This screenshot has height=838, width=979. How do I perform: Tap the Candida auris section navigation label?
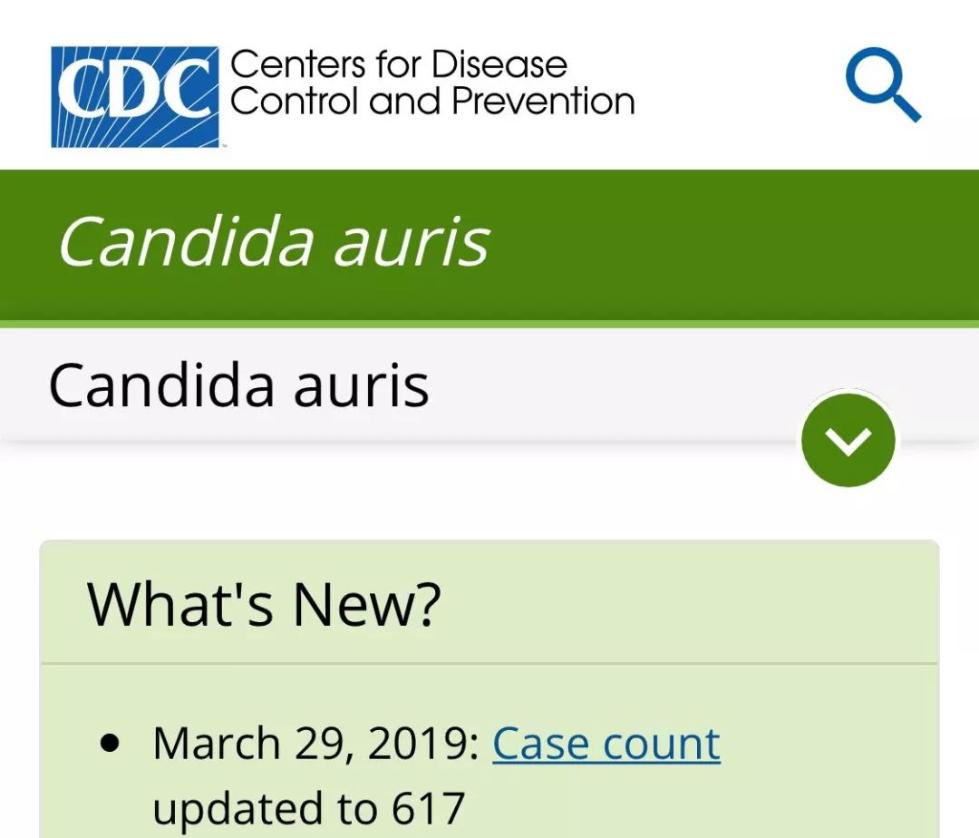239,385
